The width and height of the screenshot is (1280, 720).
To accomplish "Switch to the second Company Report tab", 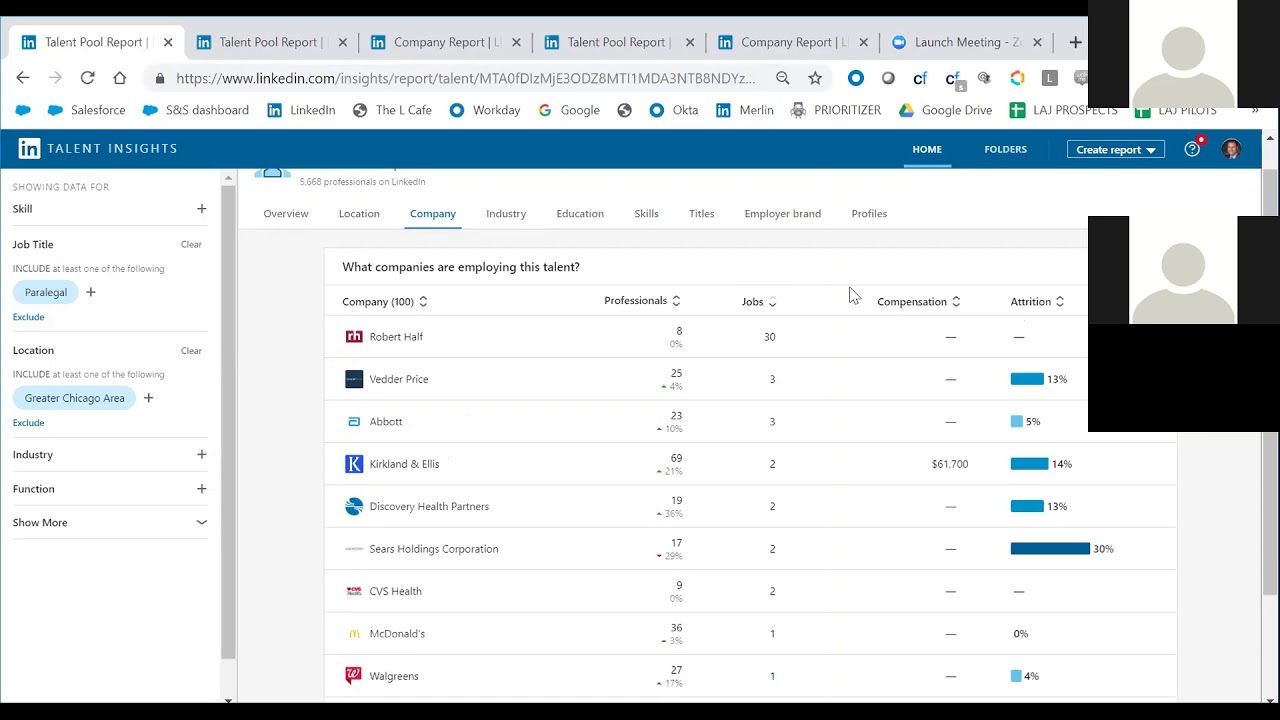I will [794, 42].
